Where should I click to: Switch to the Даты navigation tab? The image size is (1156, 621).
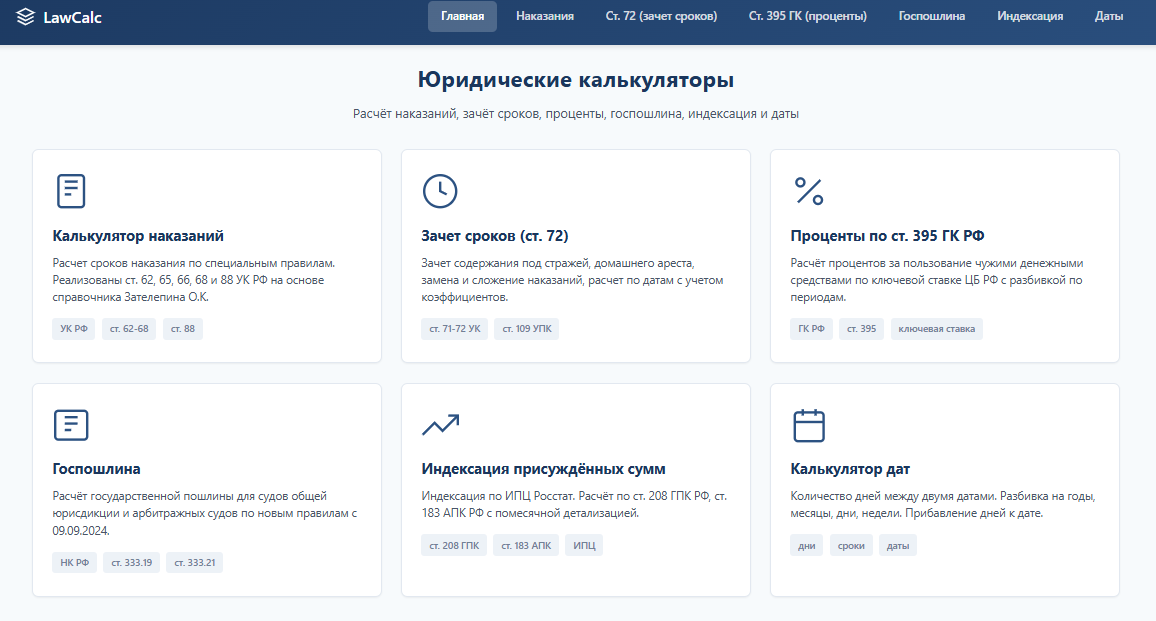(1109, 16)
